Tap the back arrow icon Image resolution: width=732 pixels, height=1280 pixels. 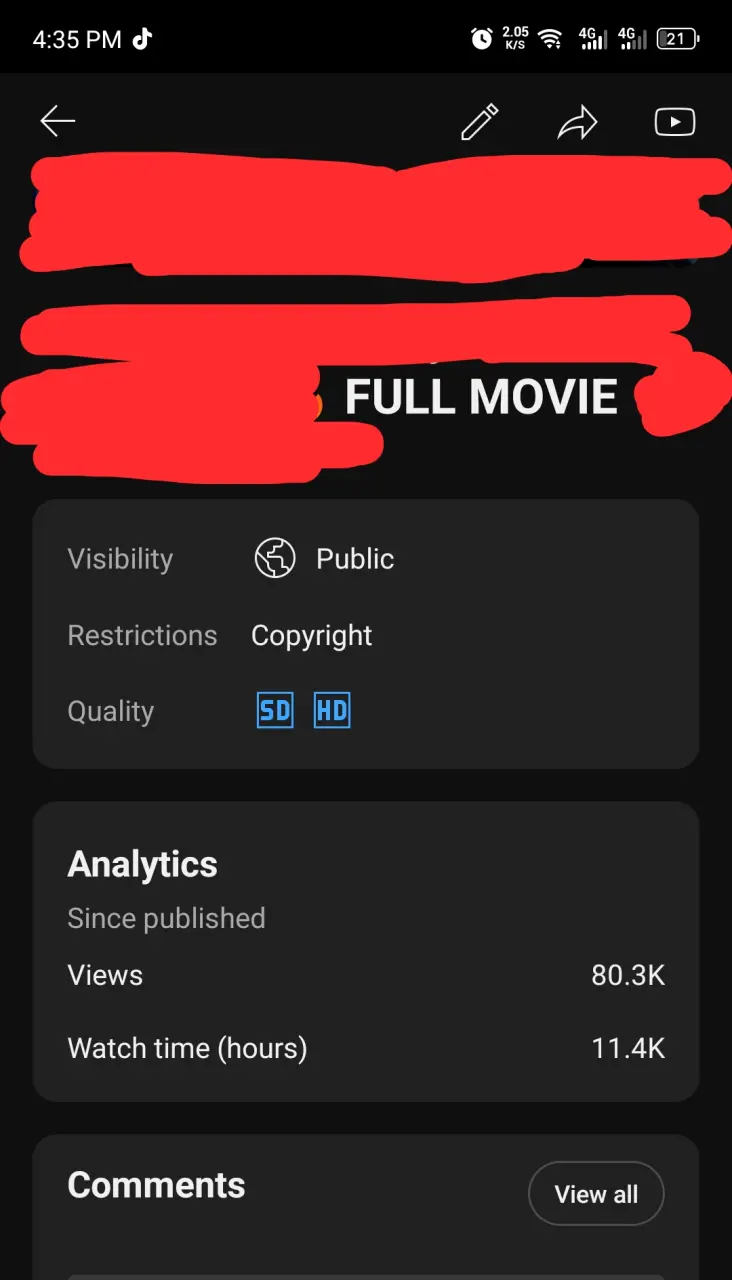[x=58, y=122]
